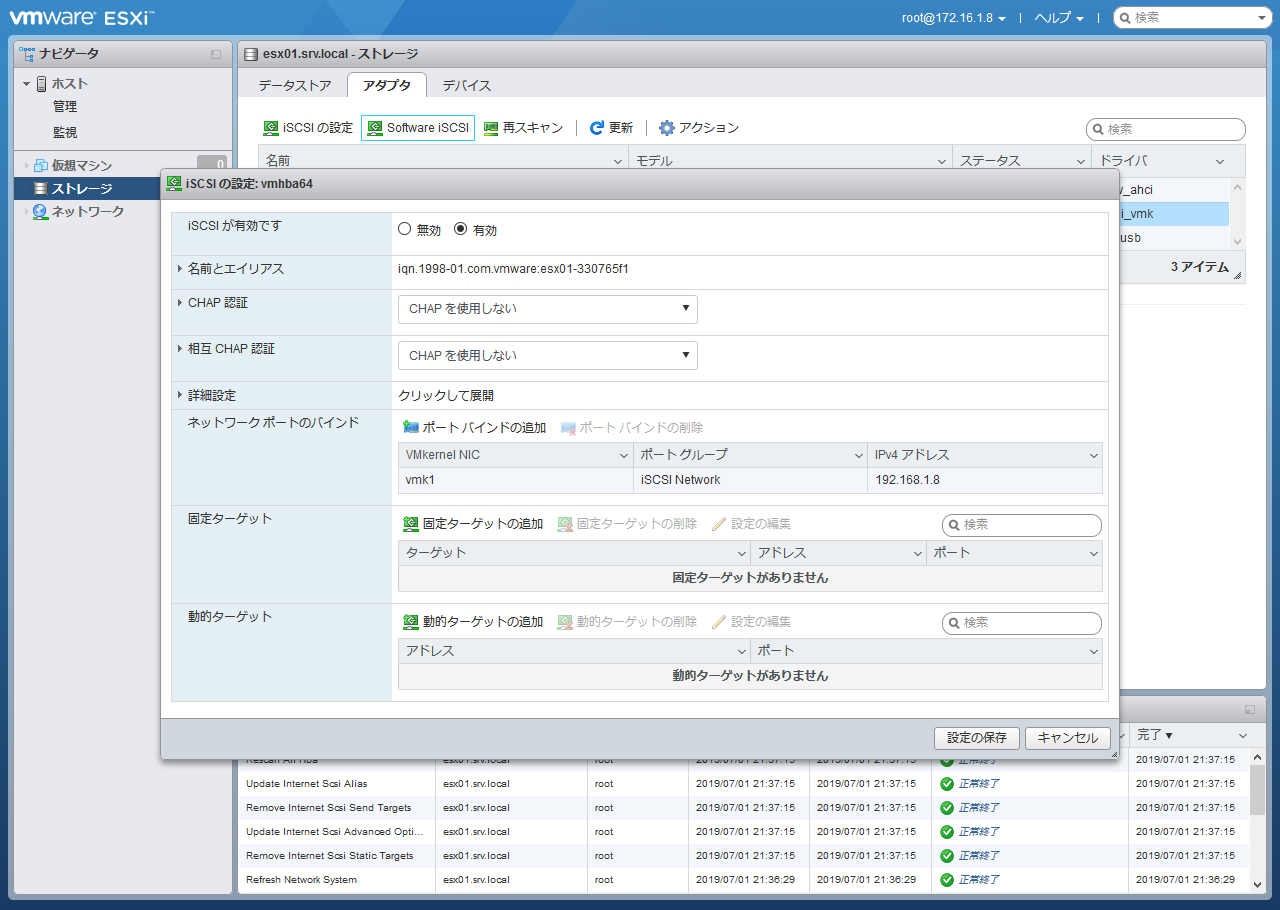
Task: Click 更新 refresh icon
Action: (x=597, y=128)
